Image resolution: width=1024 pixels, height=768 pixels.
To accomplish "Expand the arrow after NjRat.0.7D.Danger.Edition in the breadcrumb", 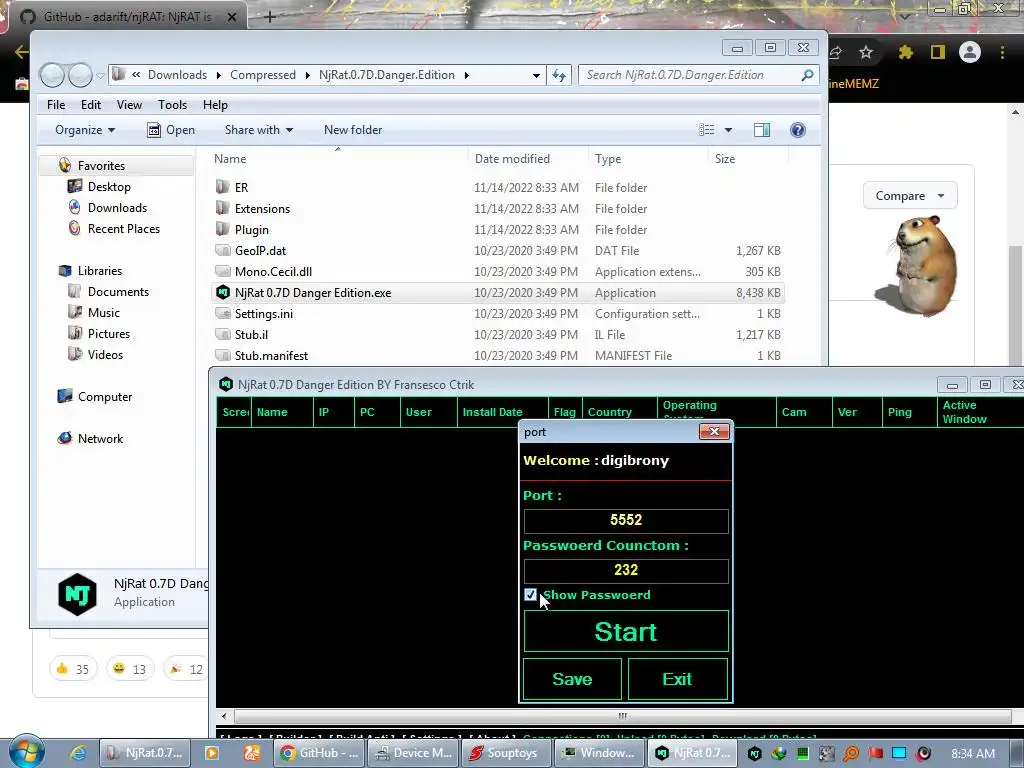I will tap(466, 75).
